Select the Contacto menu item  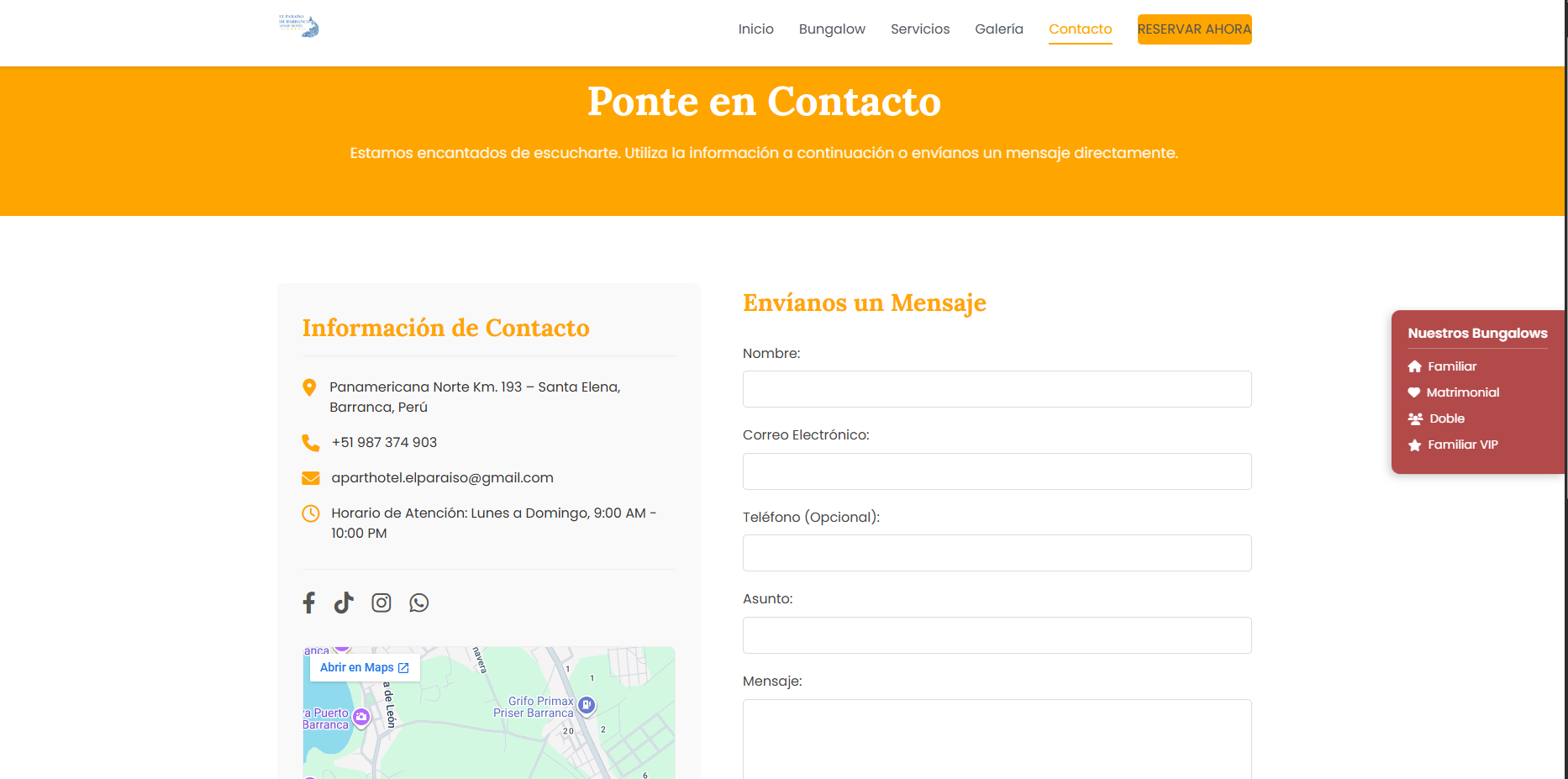tap(1081, 29)
